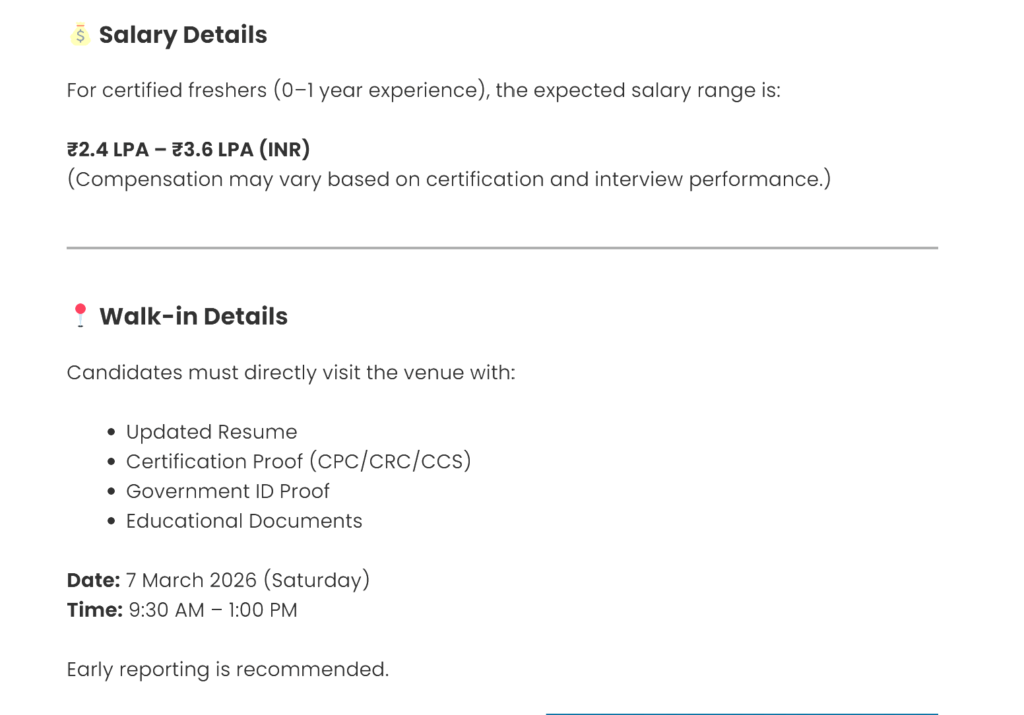Click the bold Time label
This screenshot has width=1024, height=715.
click(95, 610)
